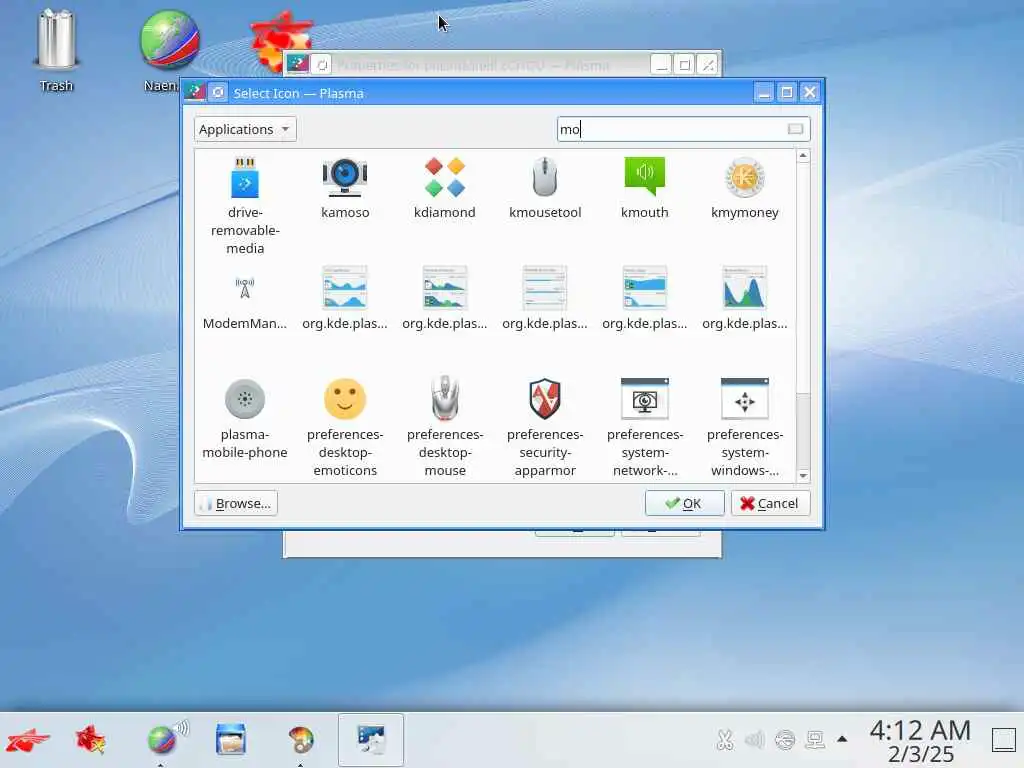Click the Browse... button

coord(236,504)
